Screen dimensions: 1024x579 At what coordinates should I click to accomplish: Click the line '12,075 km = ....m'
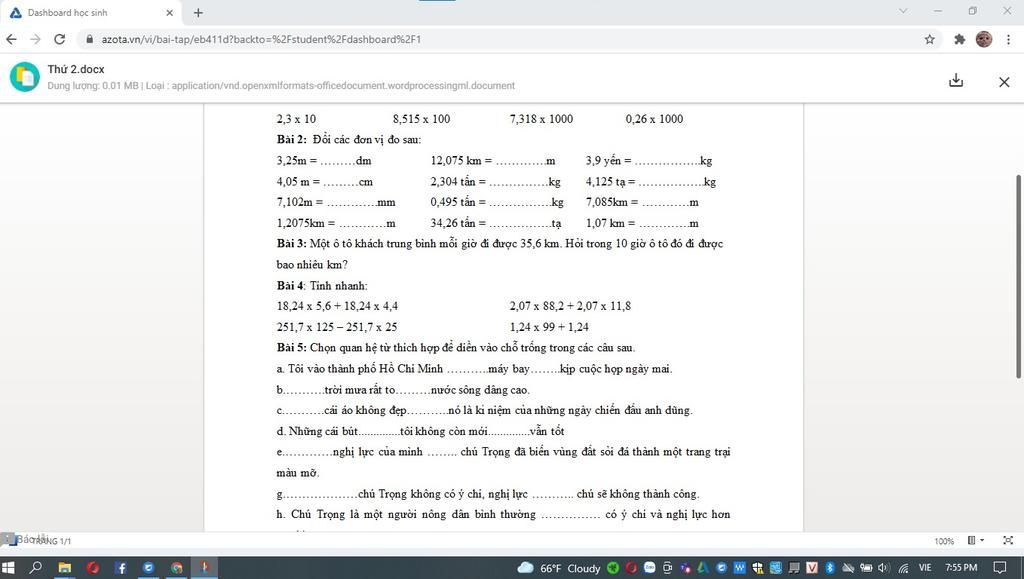(492, 161)
